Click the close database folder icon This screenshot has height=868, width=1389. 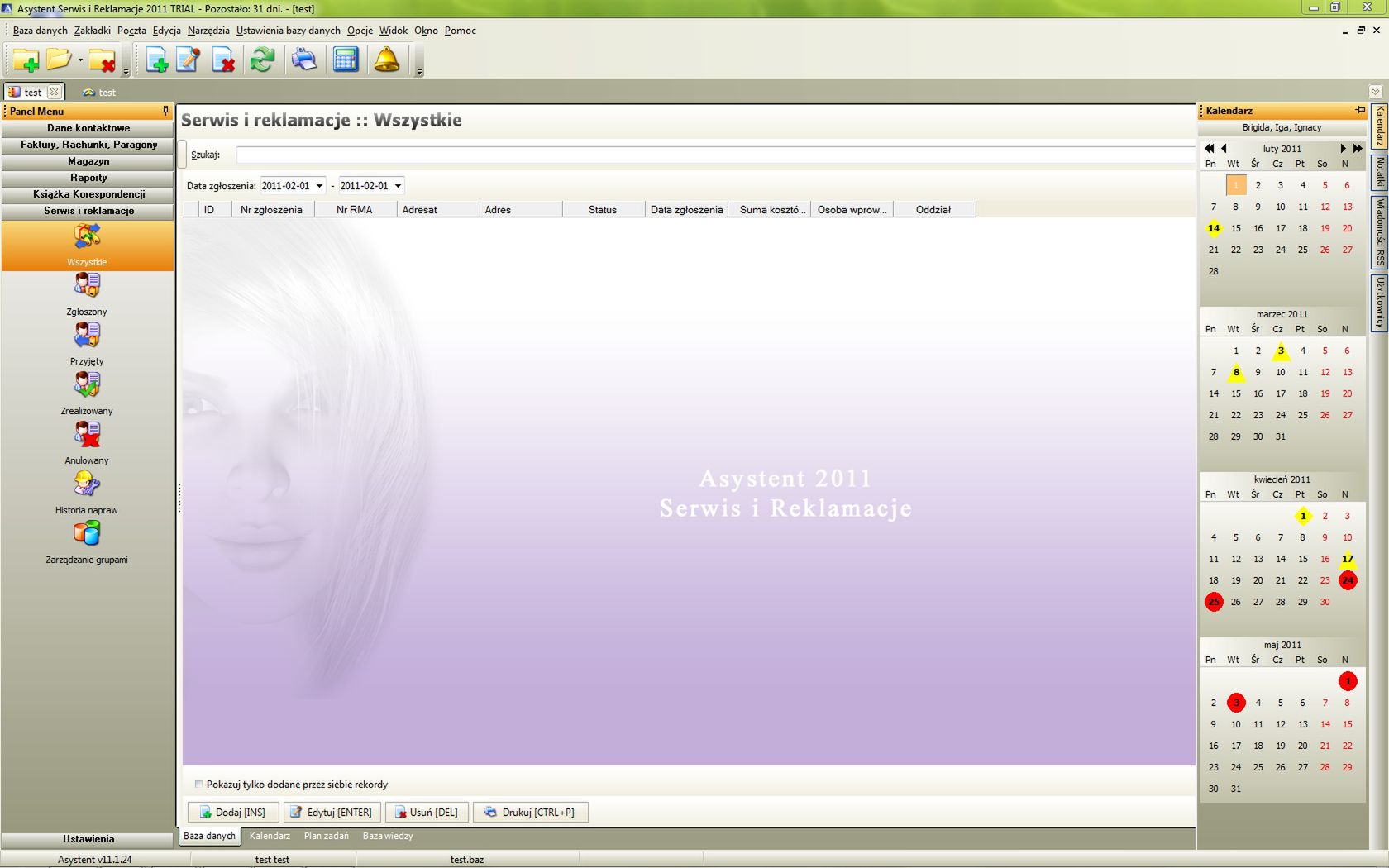pyautogui.click(x=103, y=60)
